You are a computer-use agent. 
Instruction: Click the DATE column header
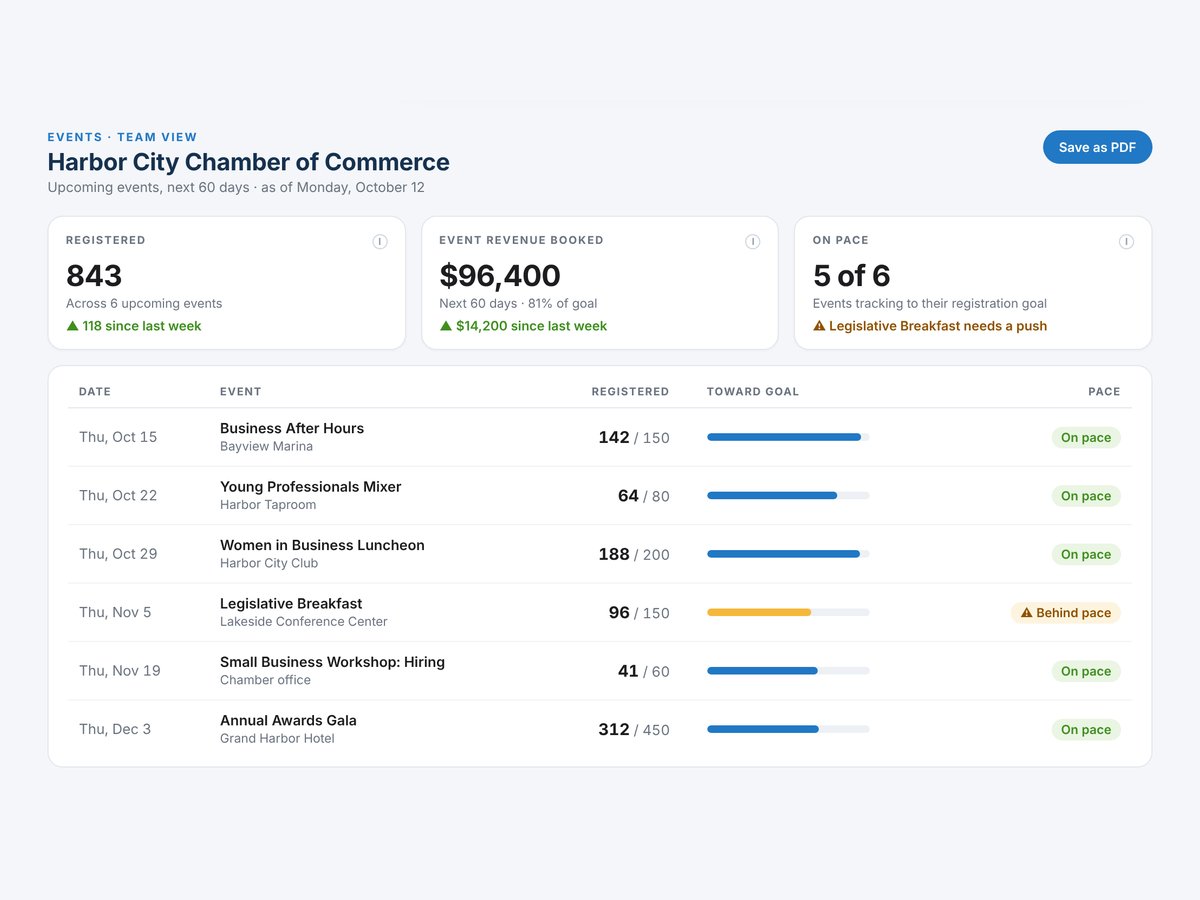click(x=95, y=392)
